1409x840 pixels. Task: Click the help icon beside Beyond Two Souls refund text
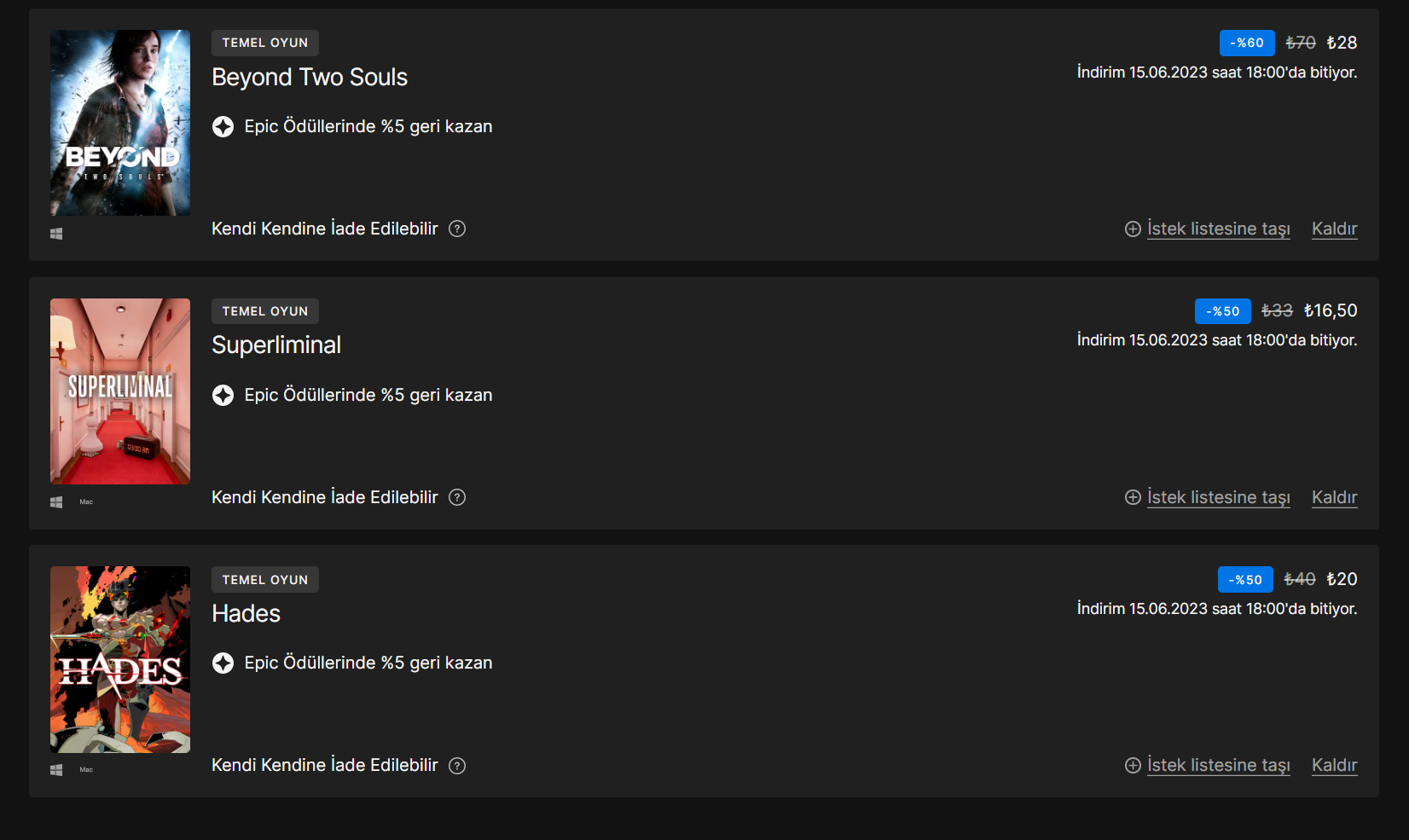coord(457,229)
